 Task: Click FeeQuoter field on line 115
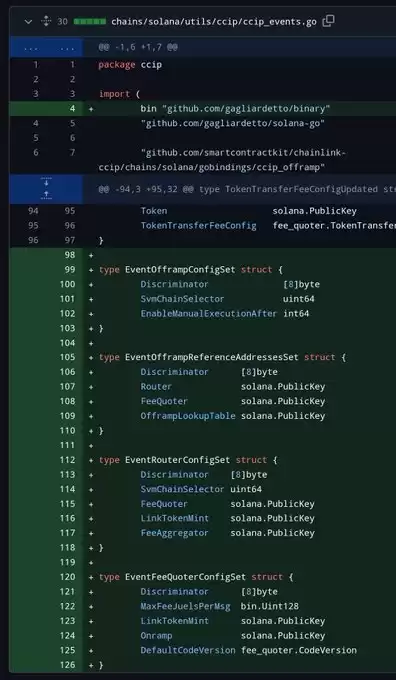pos(164,504)
